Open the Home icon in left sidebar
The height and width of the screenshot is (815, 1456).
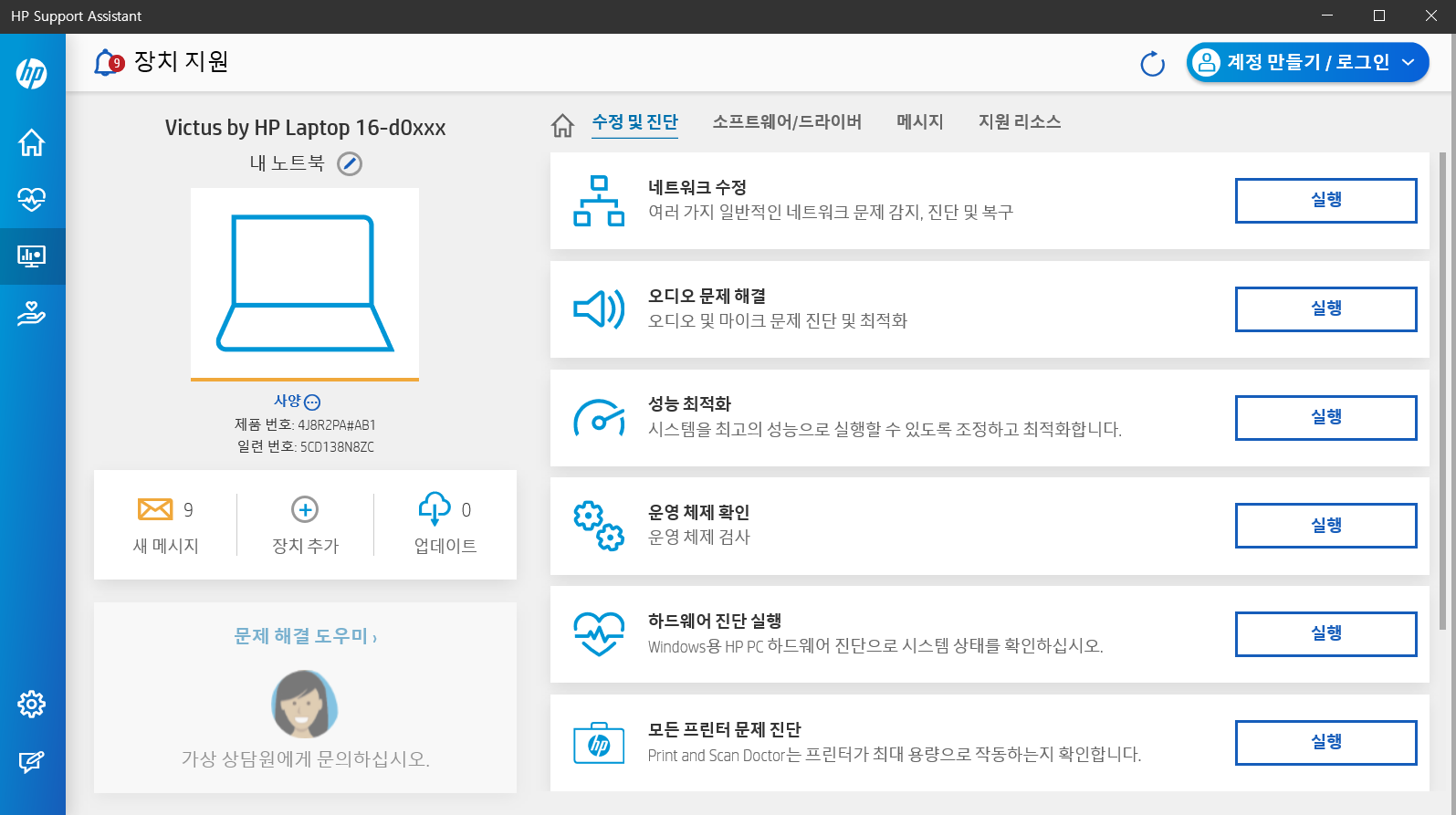coord(32,142)
